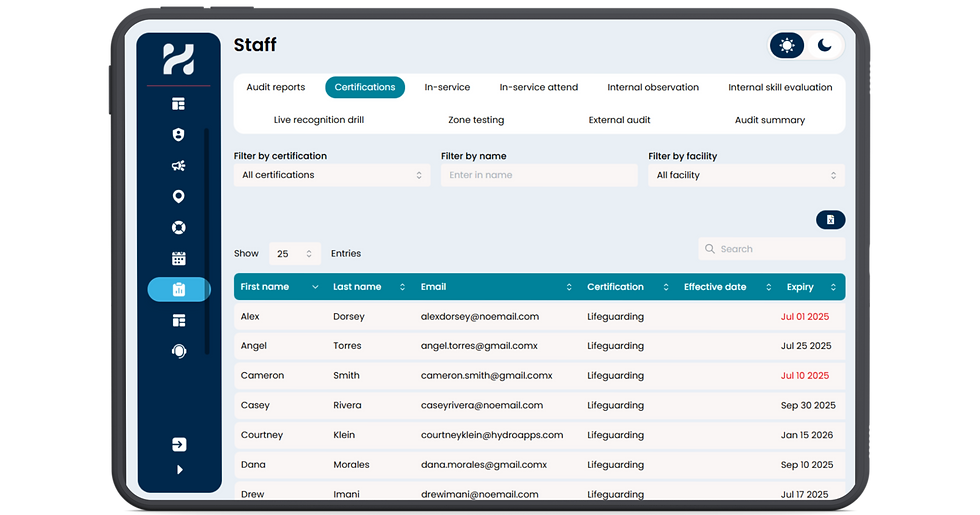Select caseyrivera@noemail.com email cell
This screenshot has height=515, width=980.
coord(482,405)
